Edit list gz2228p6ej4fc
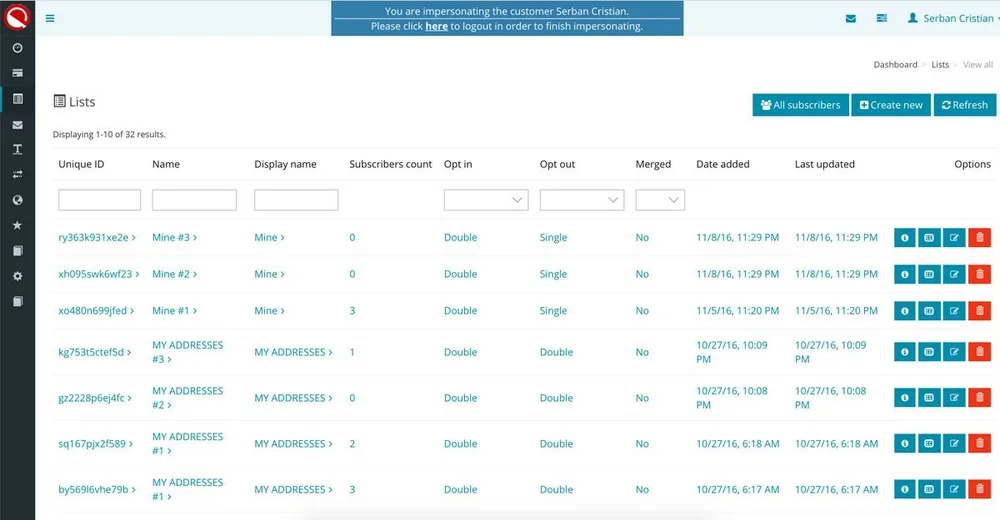 point(954,397)
